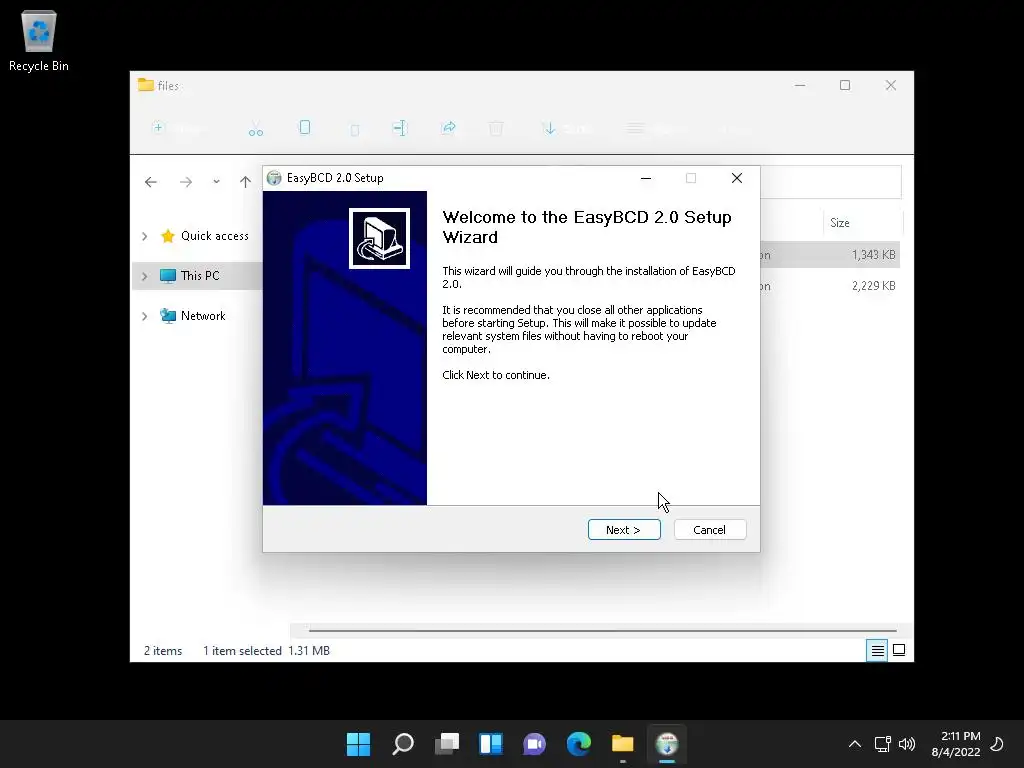The image size is (1024, 768).
Task: Open Task View from taskbar
Action: (447, 744)
